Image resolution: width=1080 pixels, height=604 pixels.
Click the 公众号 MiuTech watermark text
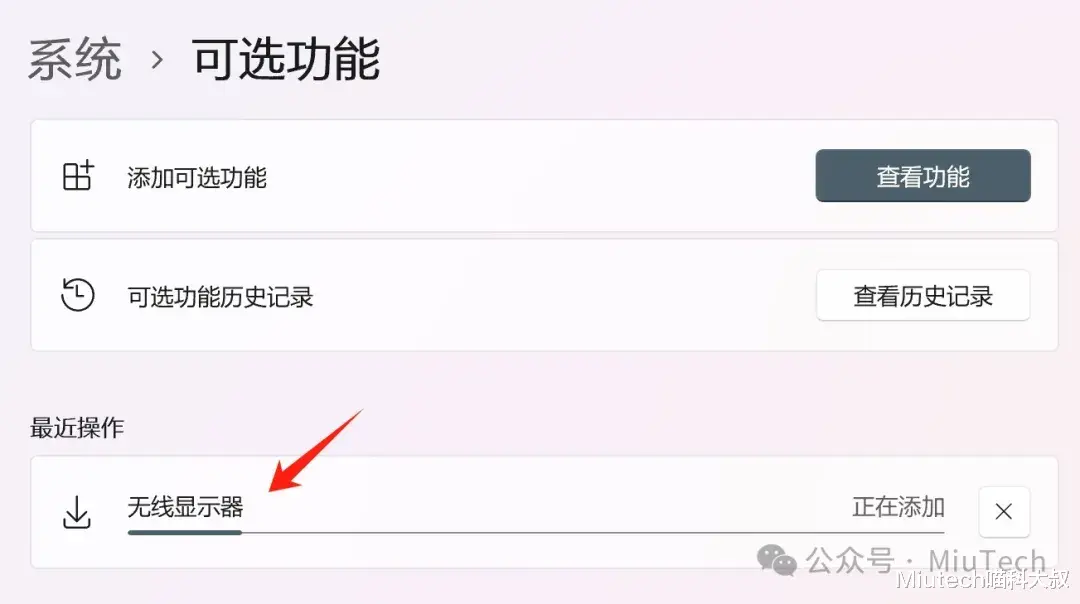(x=926, y=561)
